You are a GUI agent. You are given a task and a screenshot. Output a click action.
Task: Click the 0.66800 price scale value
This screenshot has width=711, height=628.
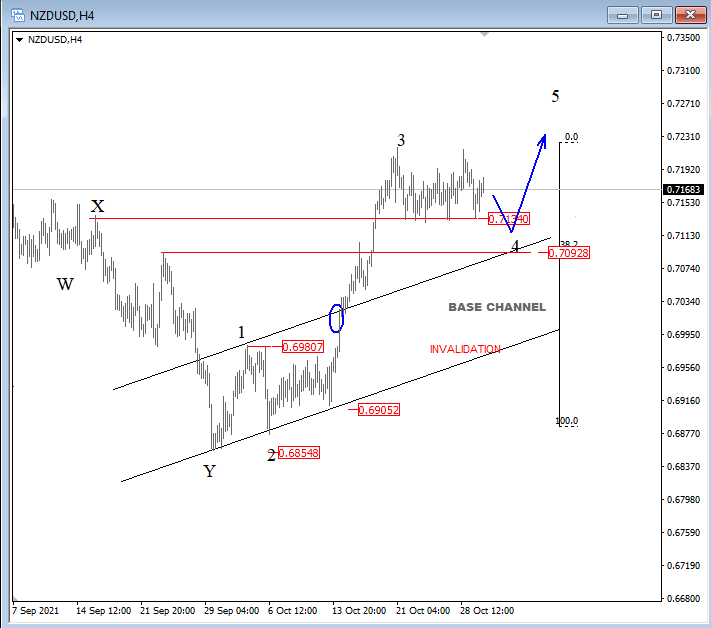pos(683,599)
